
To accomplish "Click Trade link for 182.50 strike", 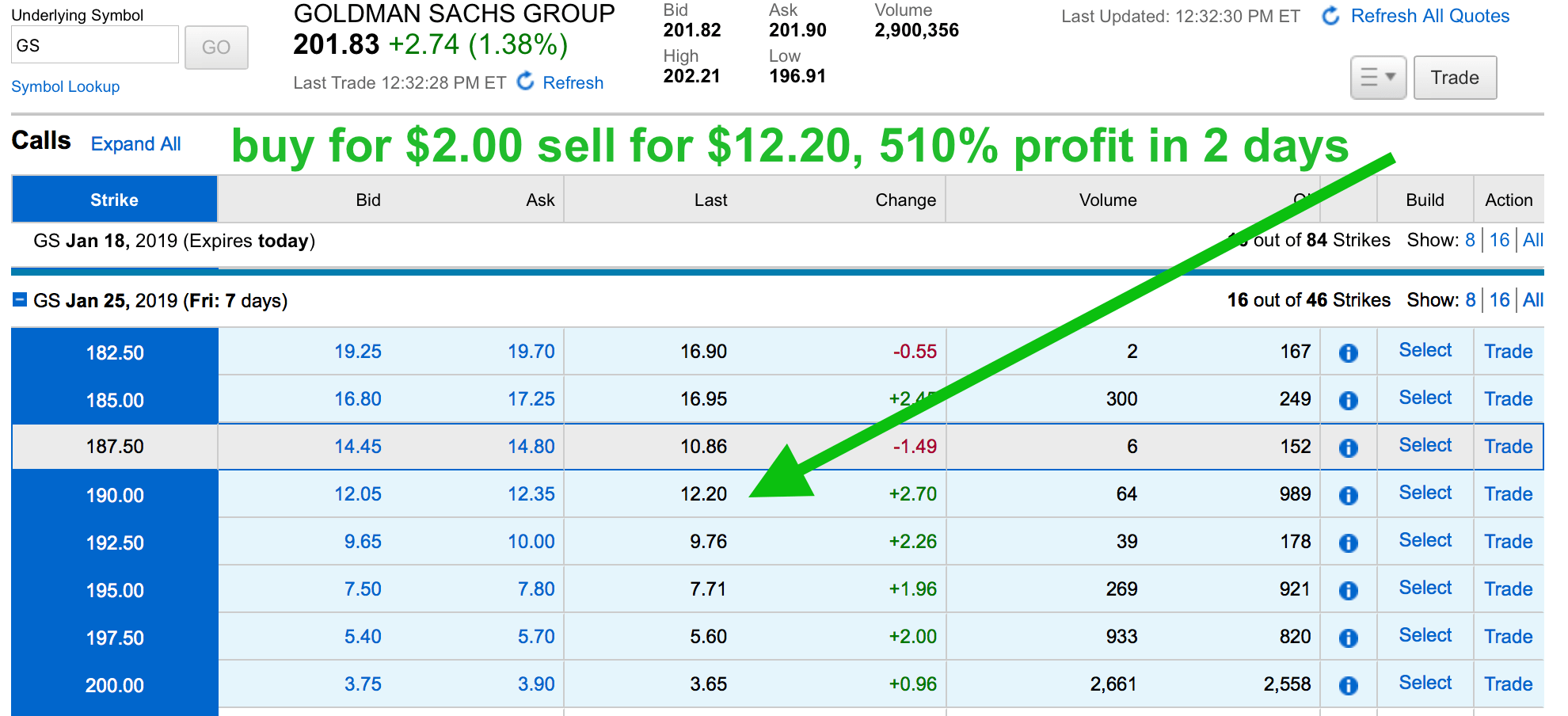I will pos(1509,352).
